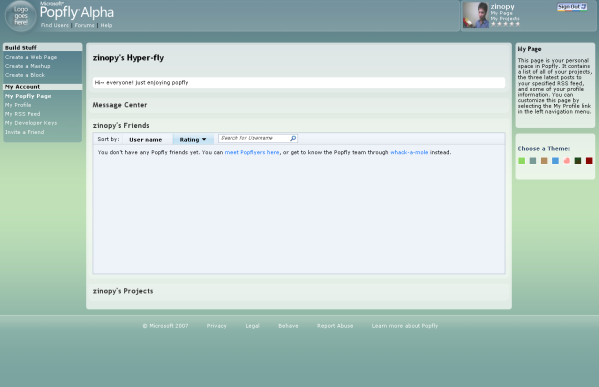The height and width of the screenshot is (387, 599).
Task: Select Create a Block
Action: pyautogui.click(x=25, y=75)
